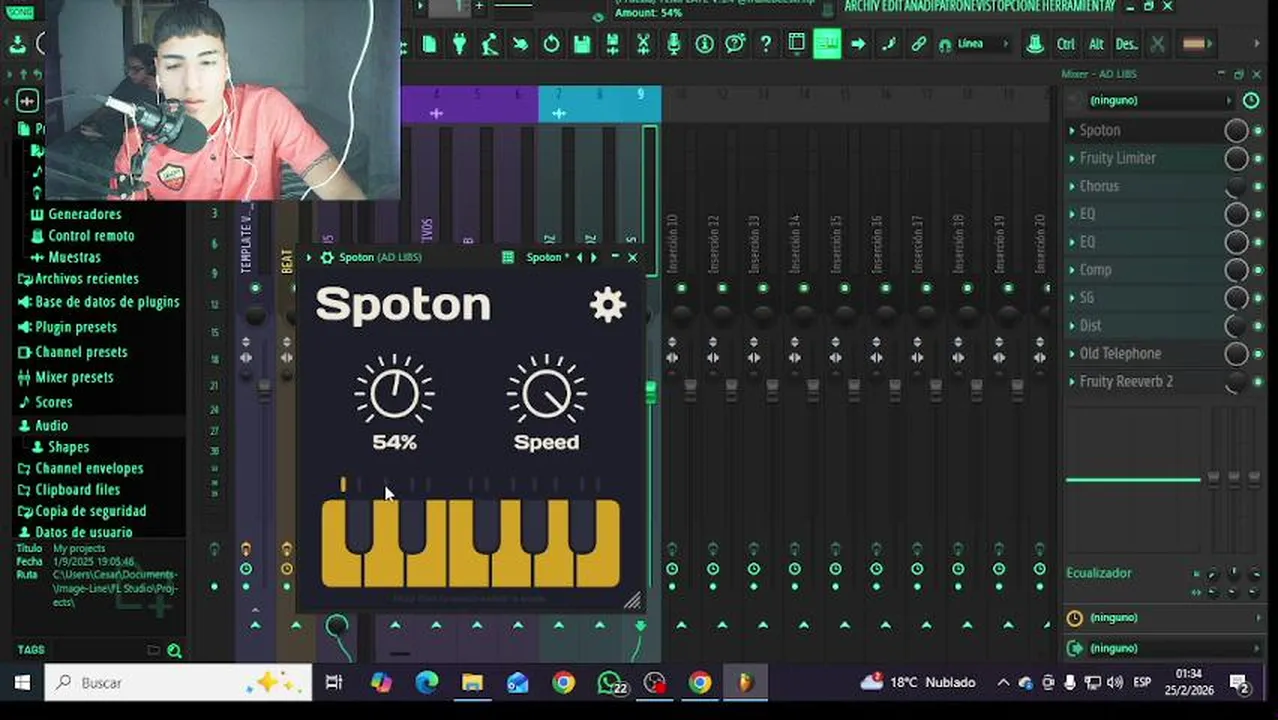Screen dimensions: 1278x720
Task: Open the info circle toolbar icon
Action: [x=705, y=44]
